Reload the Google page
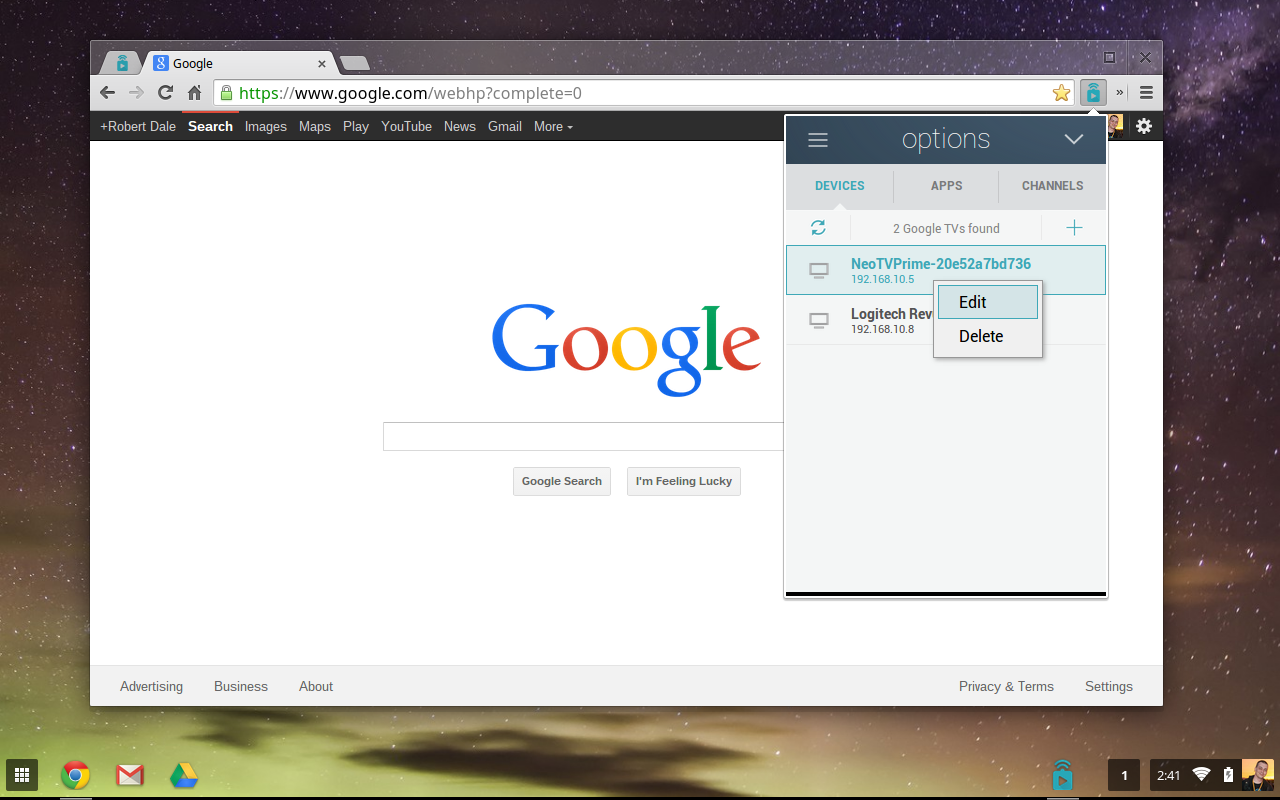Screen dimensions: 1280x800 click(164, 92)
